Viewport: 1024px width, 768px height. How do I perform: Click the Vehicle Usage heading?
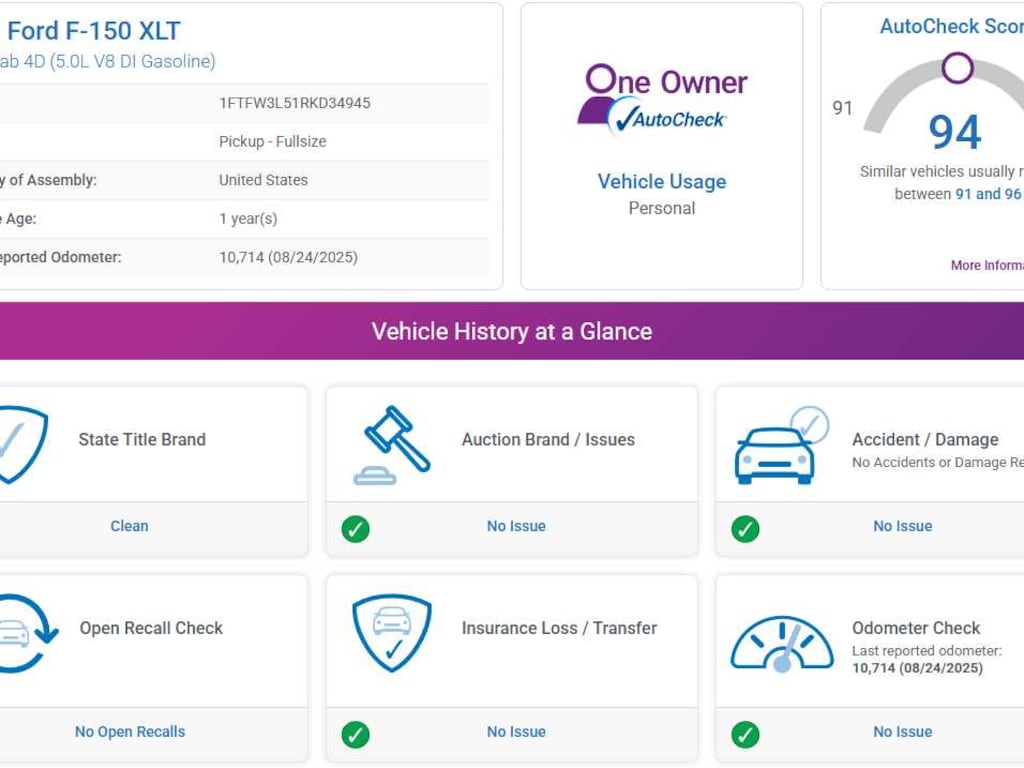click(662, 182)
